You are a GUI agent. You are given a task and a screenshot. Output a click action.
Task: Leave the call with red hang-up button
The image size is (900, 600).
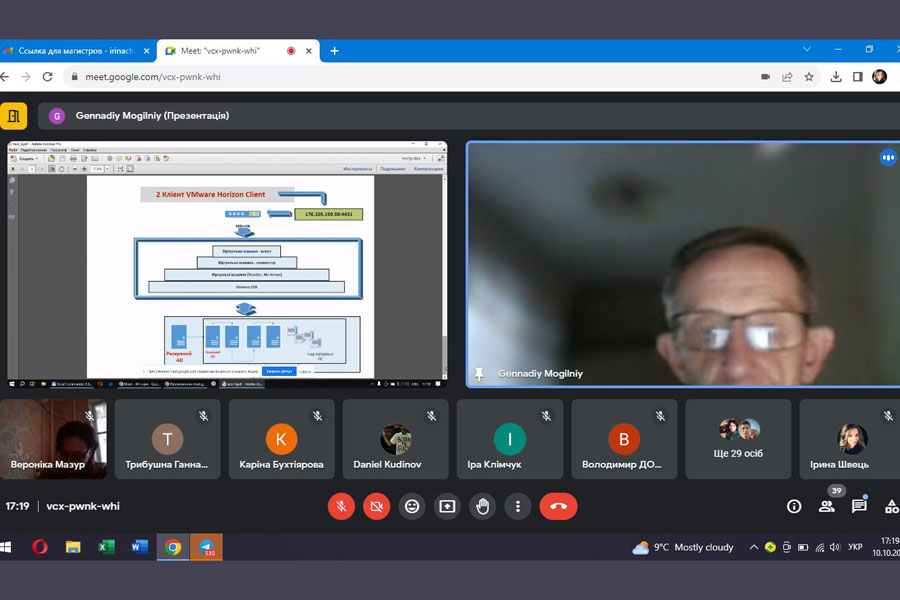pos(558,506)
